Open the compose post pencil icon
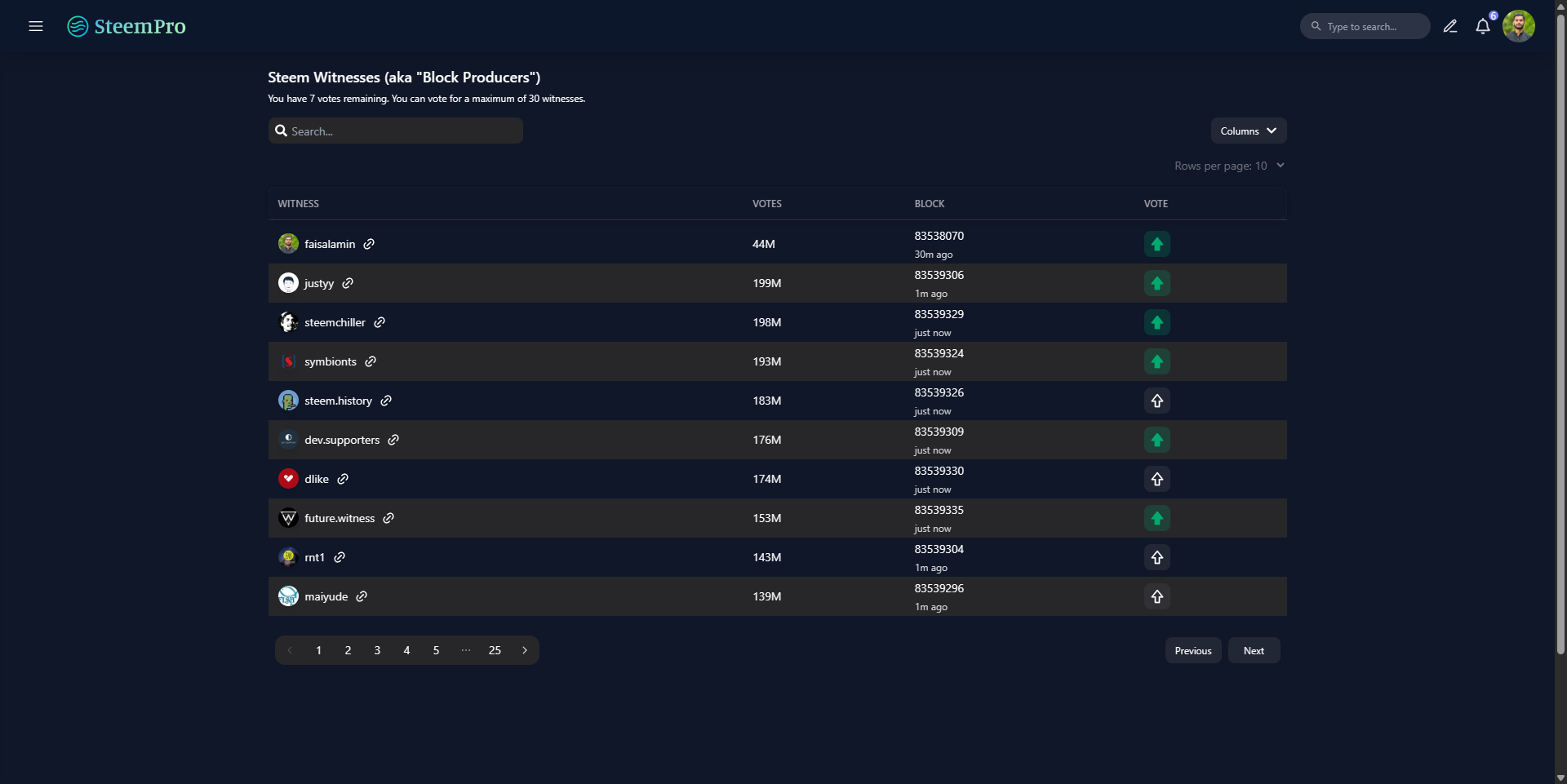Viewport: 1567px width, 784px height. (x=1450, y=26)
